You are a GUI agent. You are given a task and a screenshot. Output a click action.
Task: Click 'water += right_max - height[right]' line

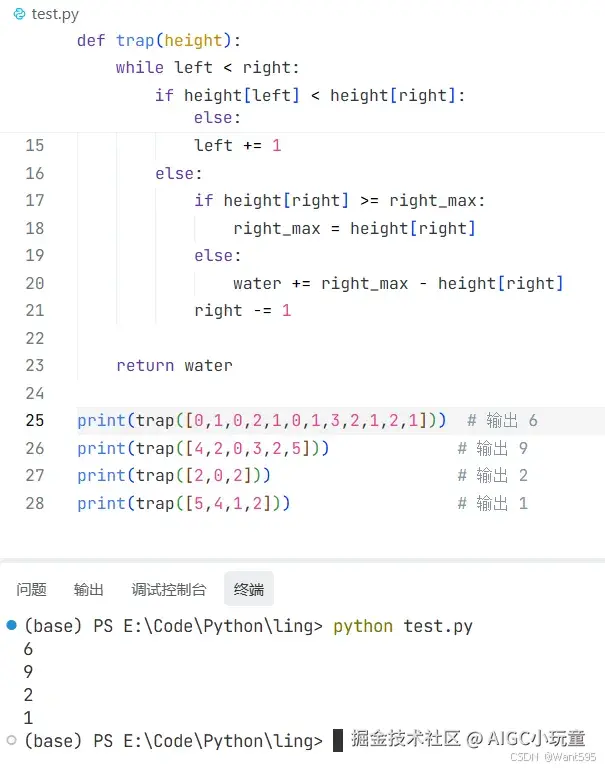point(398,283)
